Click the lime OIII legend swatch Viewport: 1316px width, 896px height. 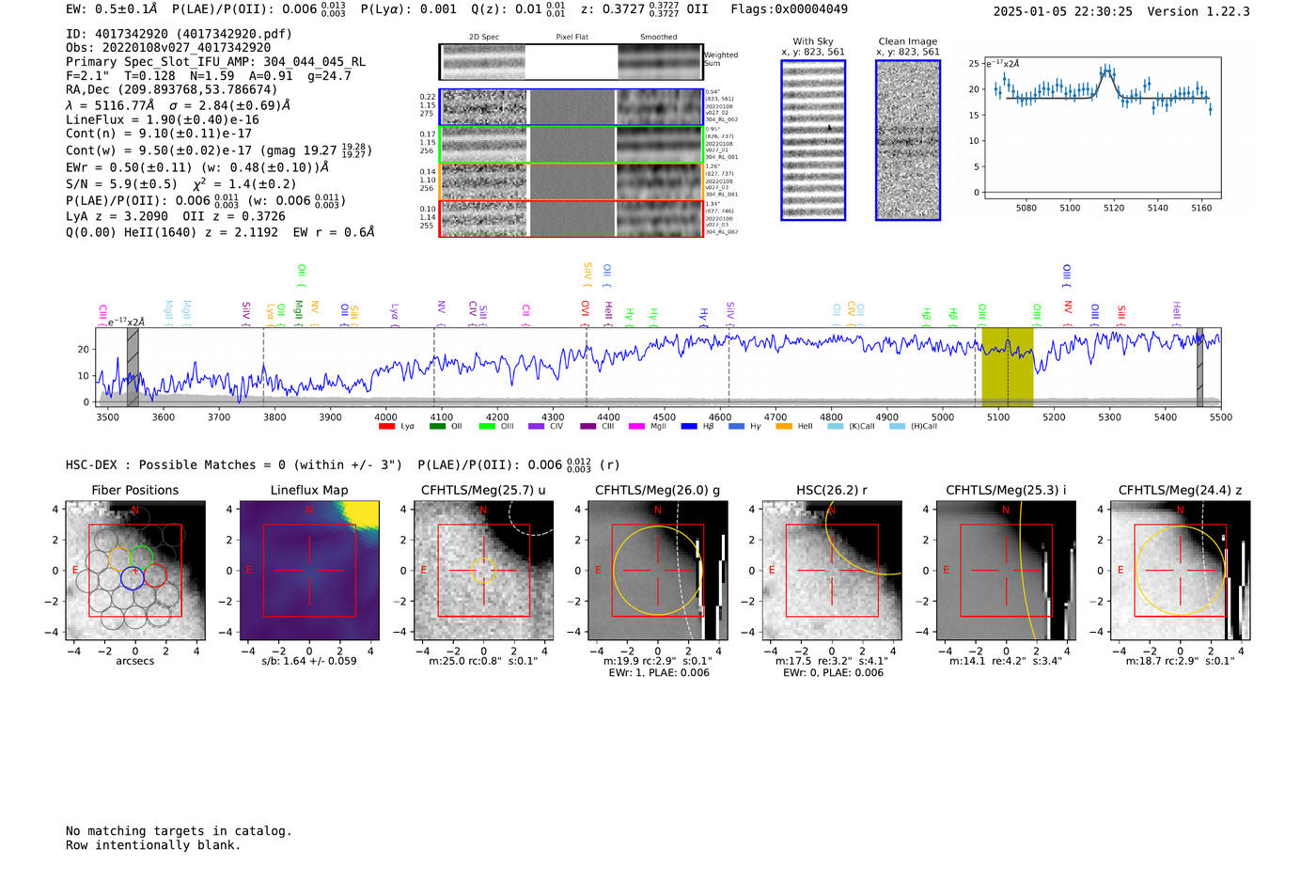click(x=487, y=427)
